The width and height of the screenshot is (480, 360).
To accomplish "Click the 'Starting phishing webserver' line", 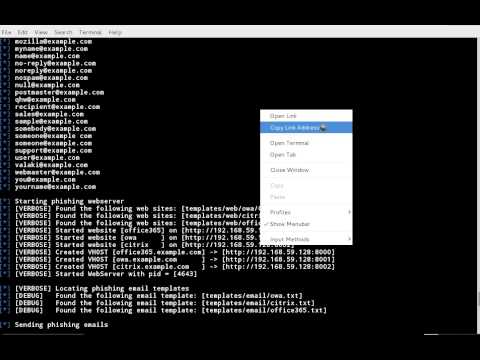I will click(69, 202).
